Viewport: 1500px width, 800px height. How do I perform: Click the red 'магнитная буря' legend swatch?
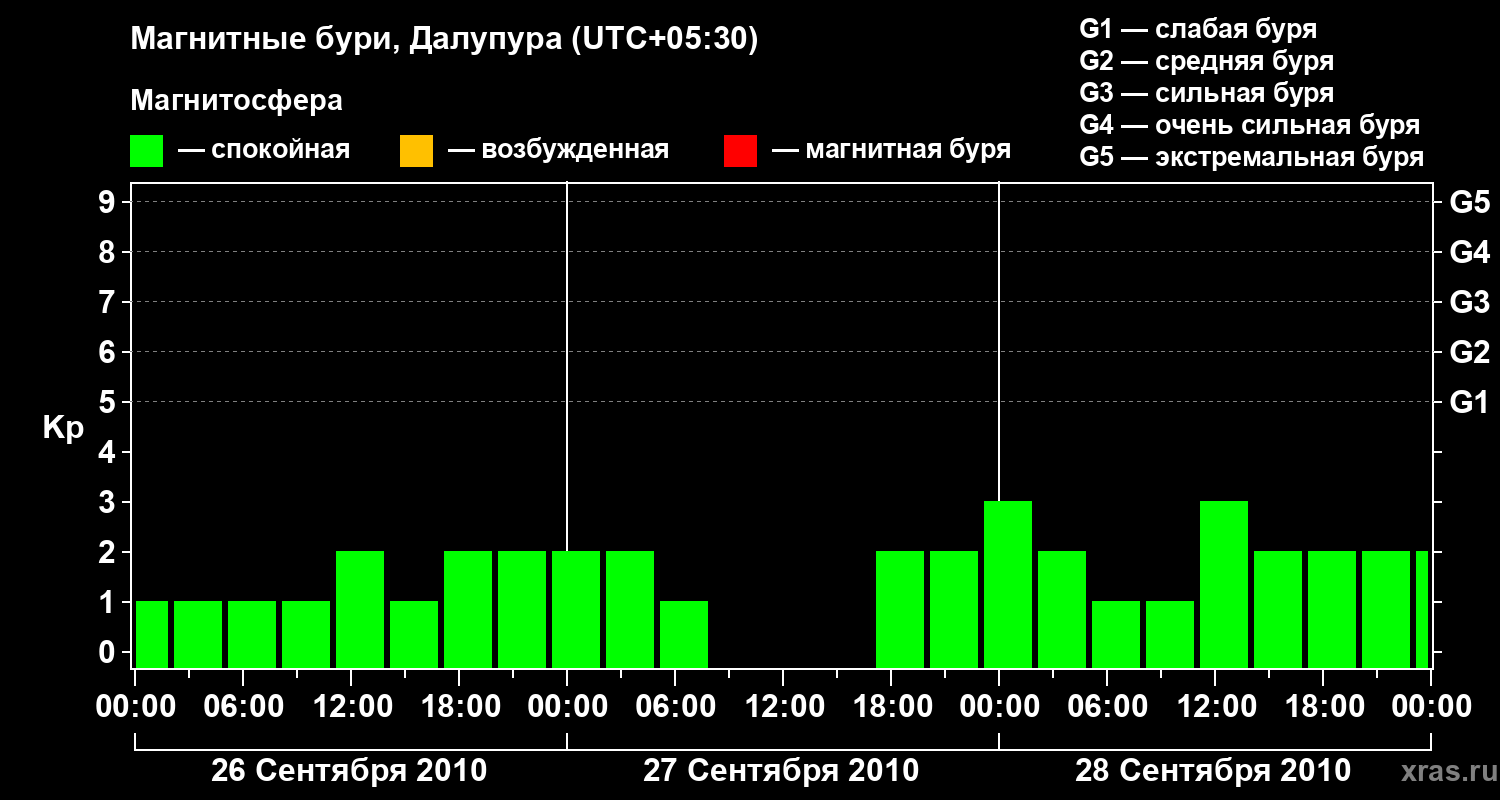(740, 151)
